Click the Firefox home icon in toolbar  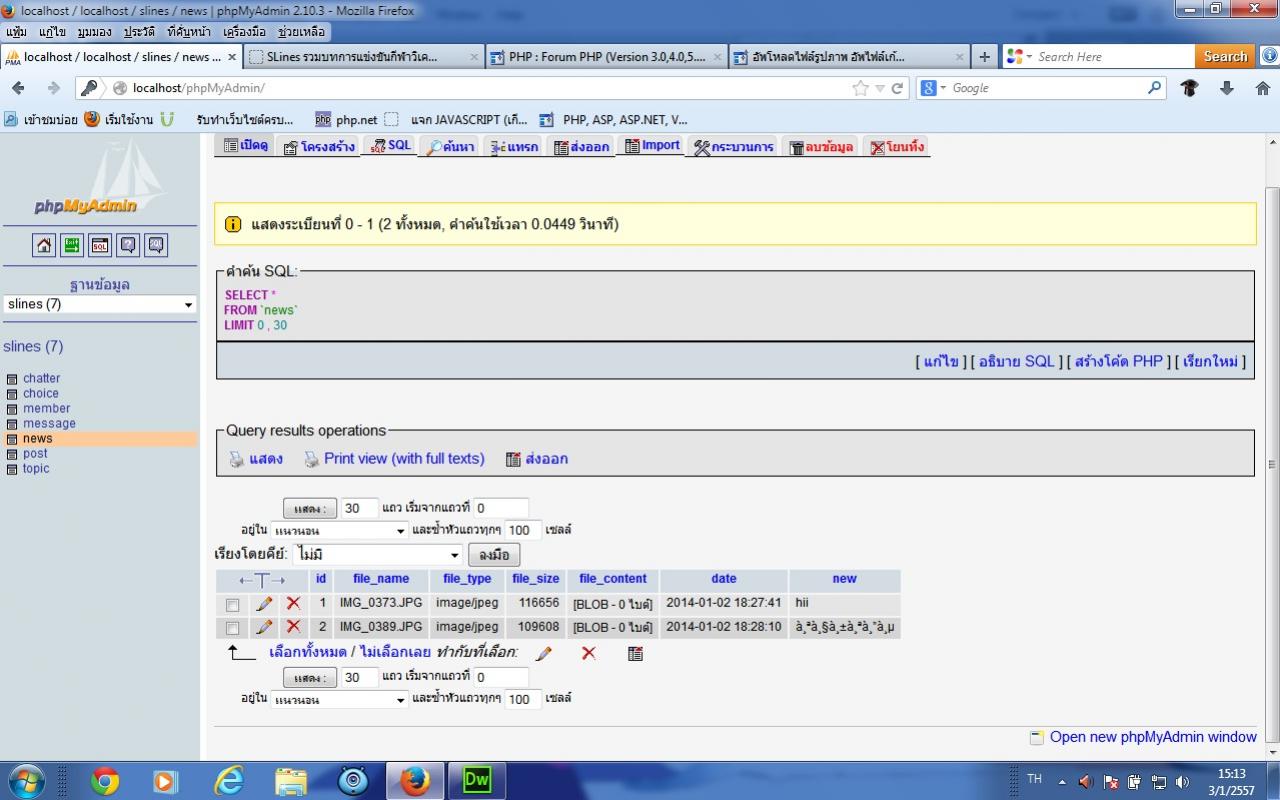tap(1263, 88)
